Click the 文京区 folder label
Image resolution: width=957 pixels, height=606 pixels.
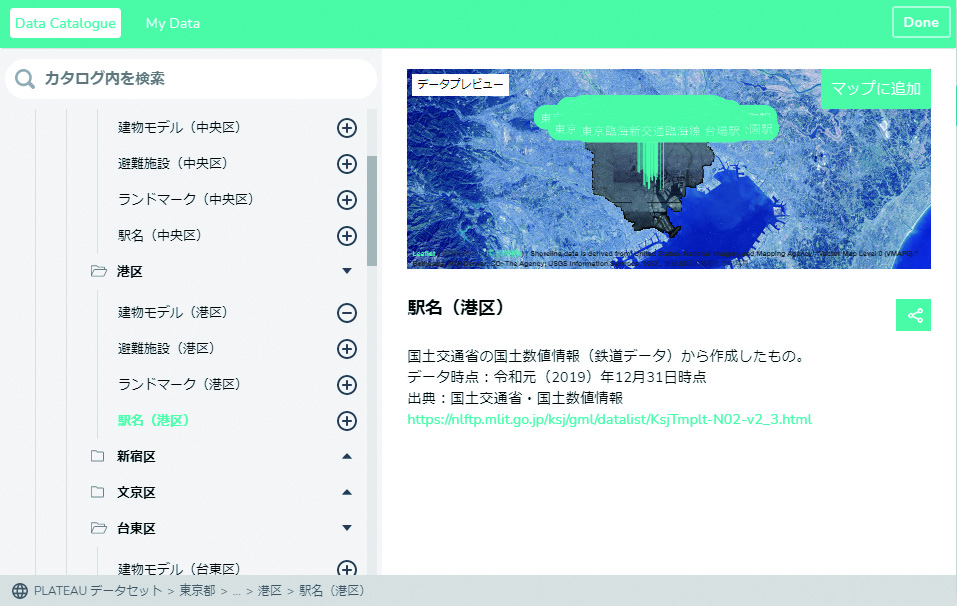pos(136,492)
